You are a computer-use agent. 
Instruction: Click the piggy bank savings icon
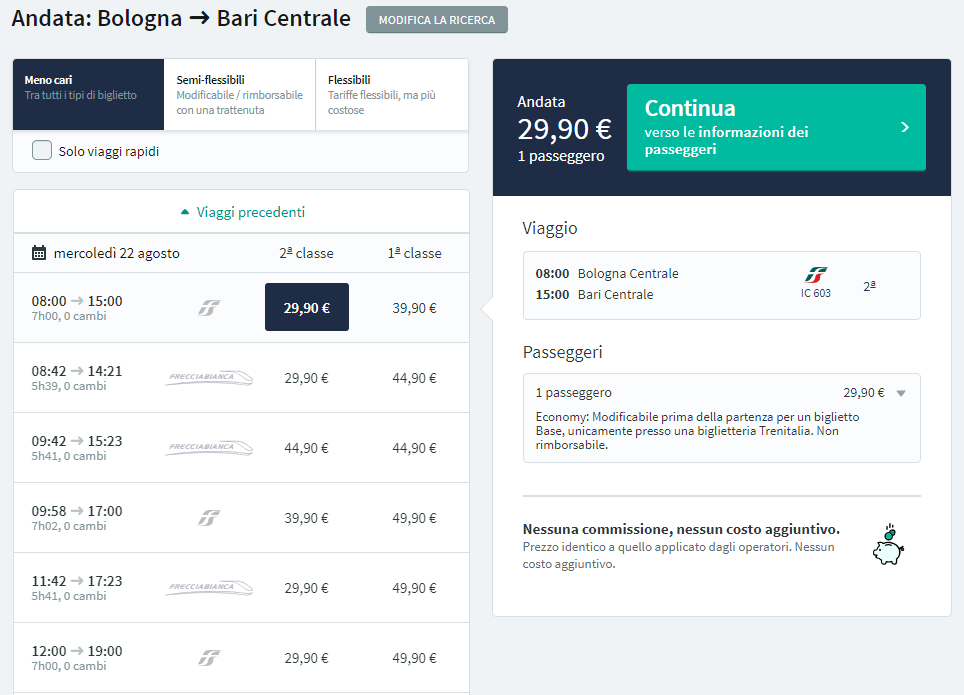tap(888, 545)
